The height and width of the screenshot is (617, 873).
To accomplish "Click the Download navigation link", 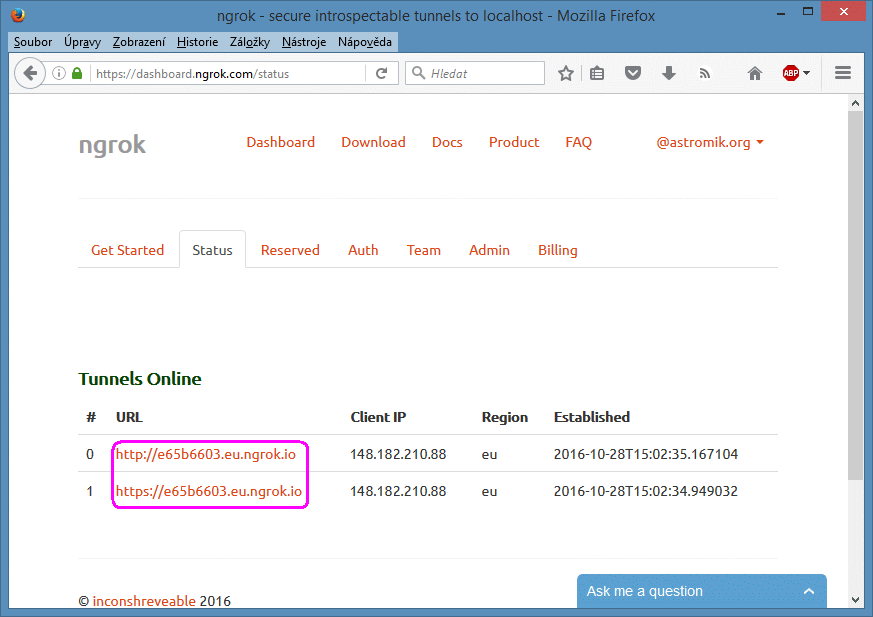I will pos(373,143).
